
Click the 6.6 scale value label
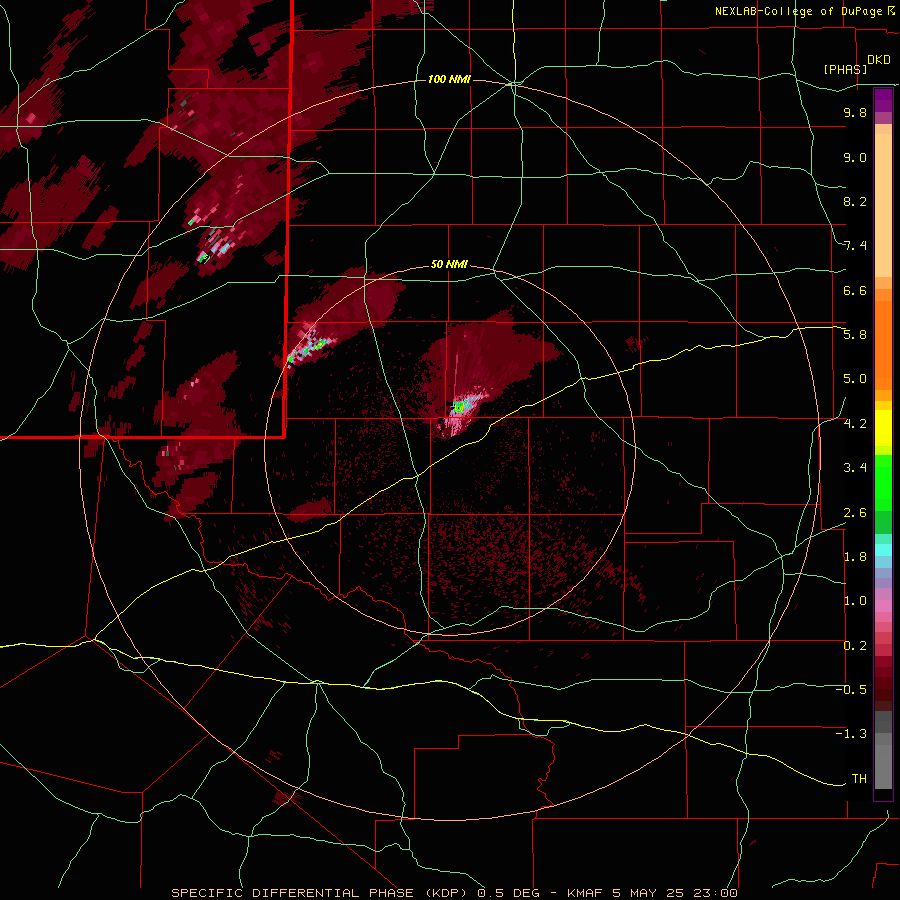point(855,290)
